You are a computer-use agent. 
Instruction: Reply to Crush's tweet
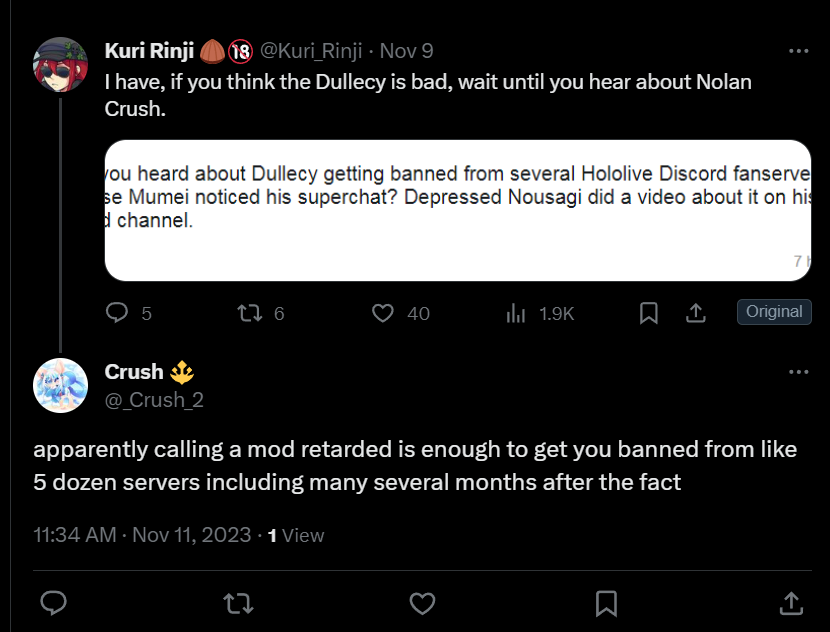click(x=53, y=603)
